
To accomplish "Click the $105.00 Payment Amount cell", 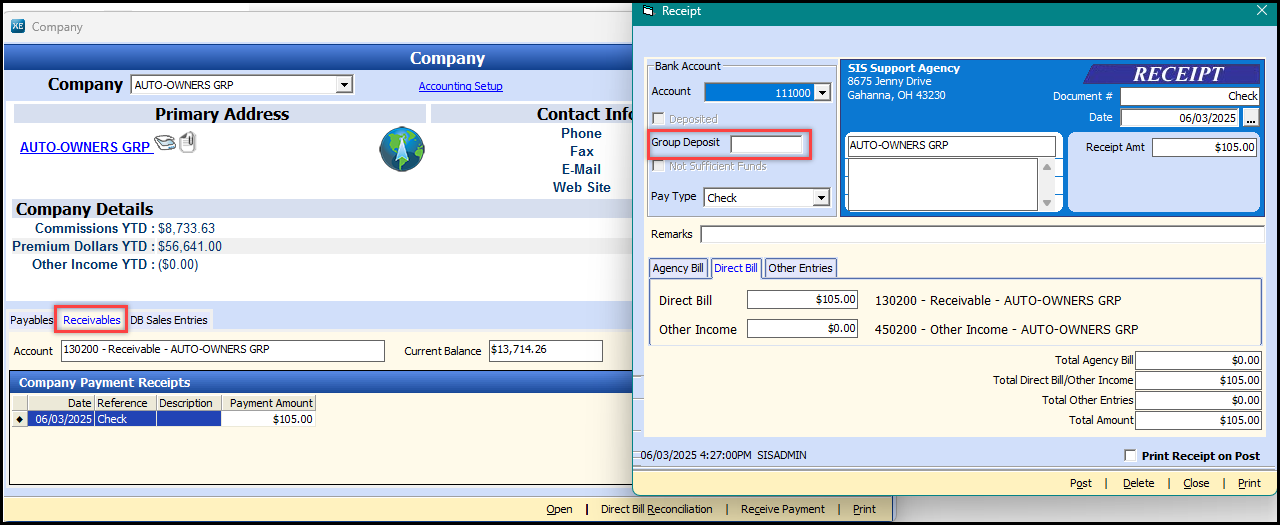I will tap(268, 419).
